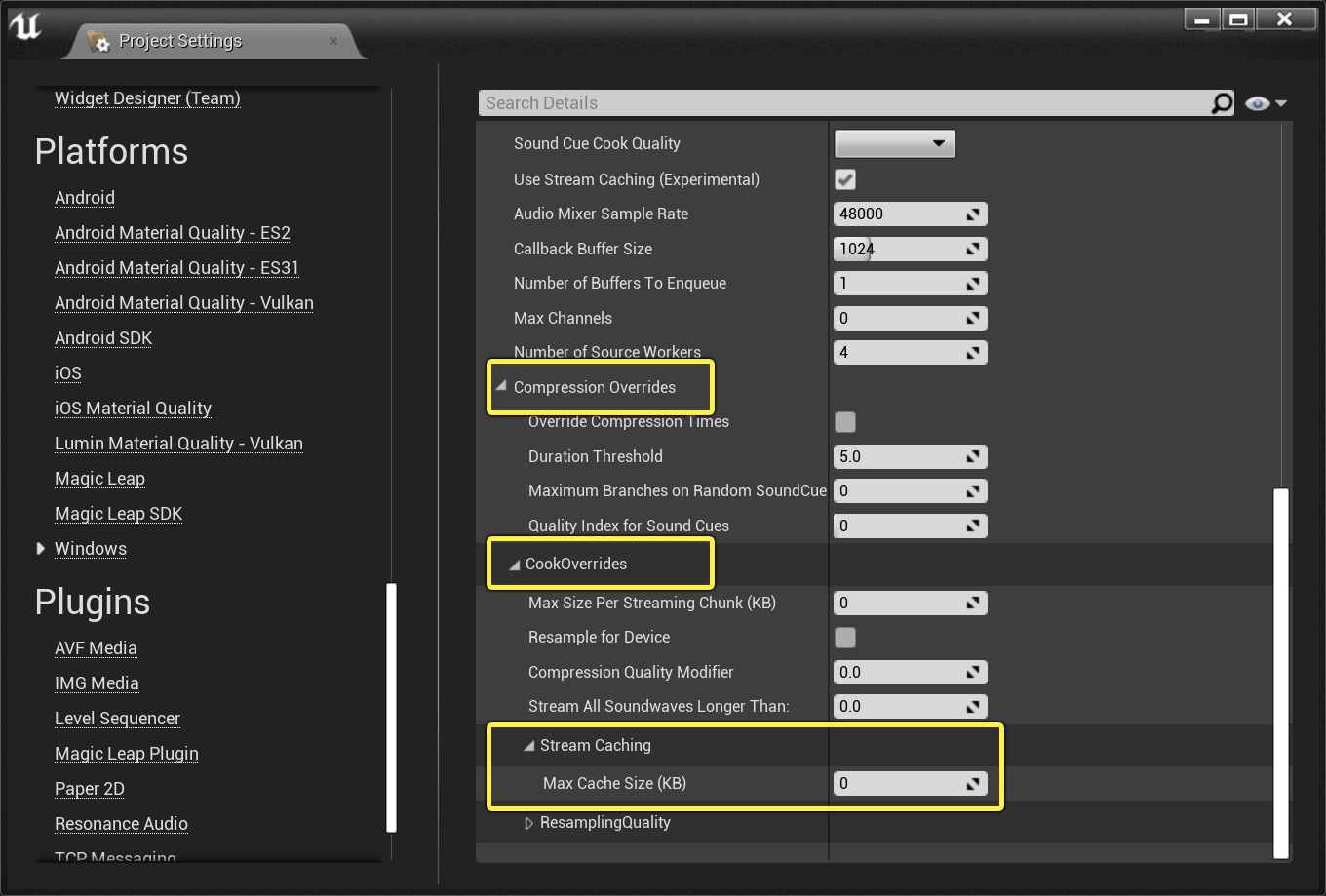Click the Unreal Engine logo icon
This screenshot has width=1326, height=896.
point(26,26)
